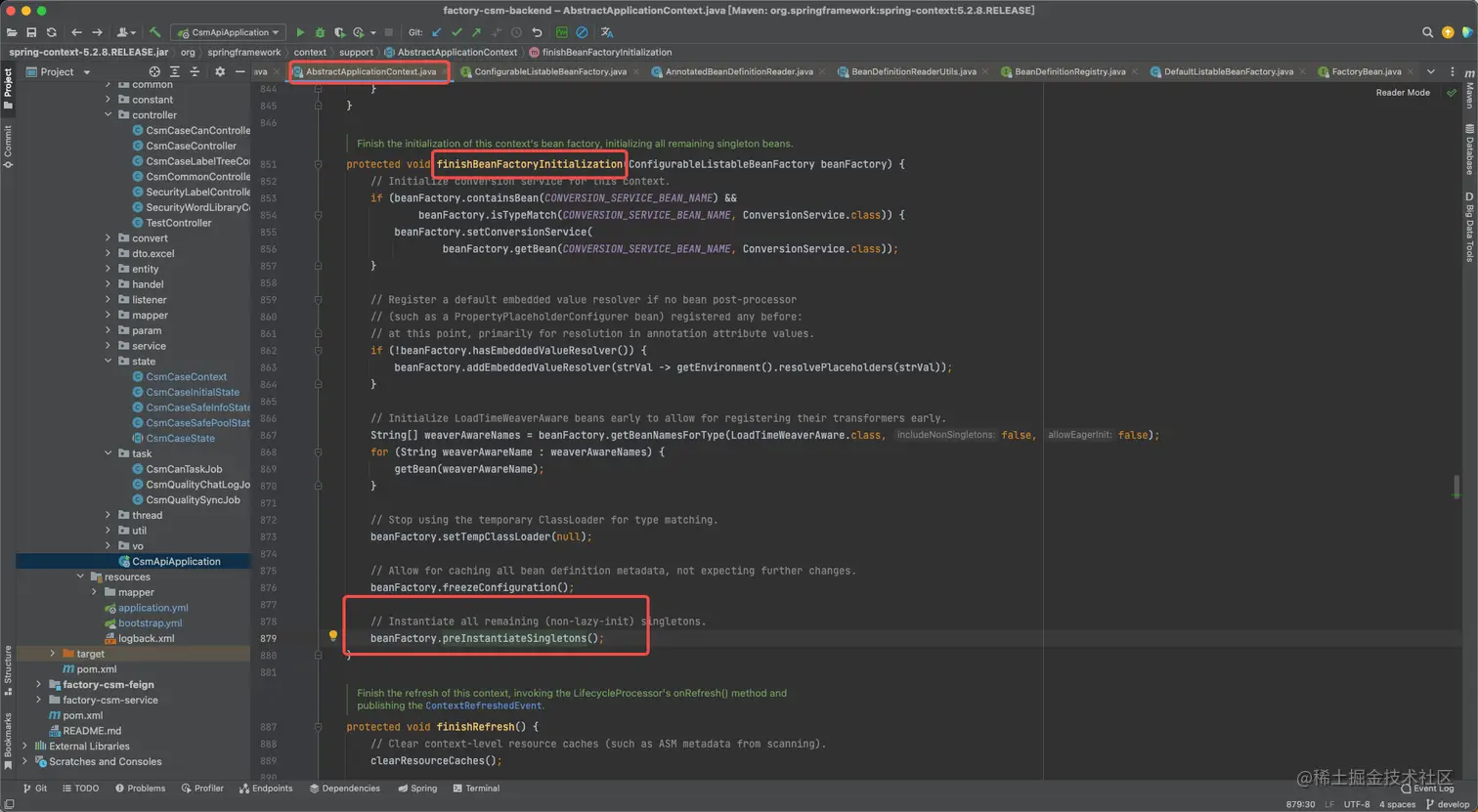The image size is (1478, 812).
Task: Collapse all in Project panel
Action: point(195,71)
